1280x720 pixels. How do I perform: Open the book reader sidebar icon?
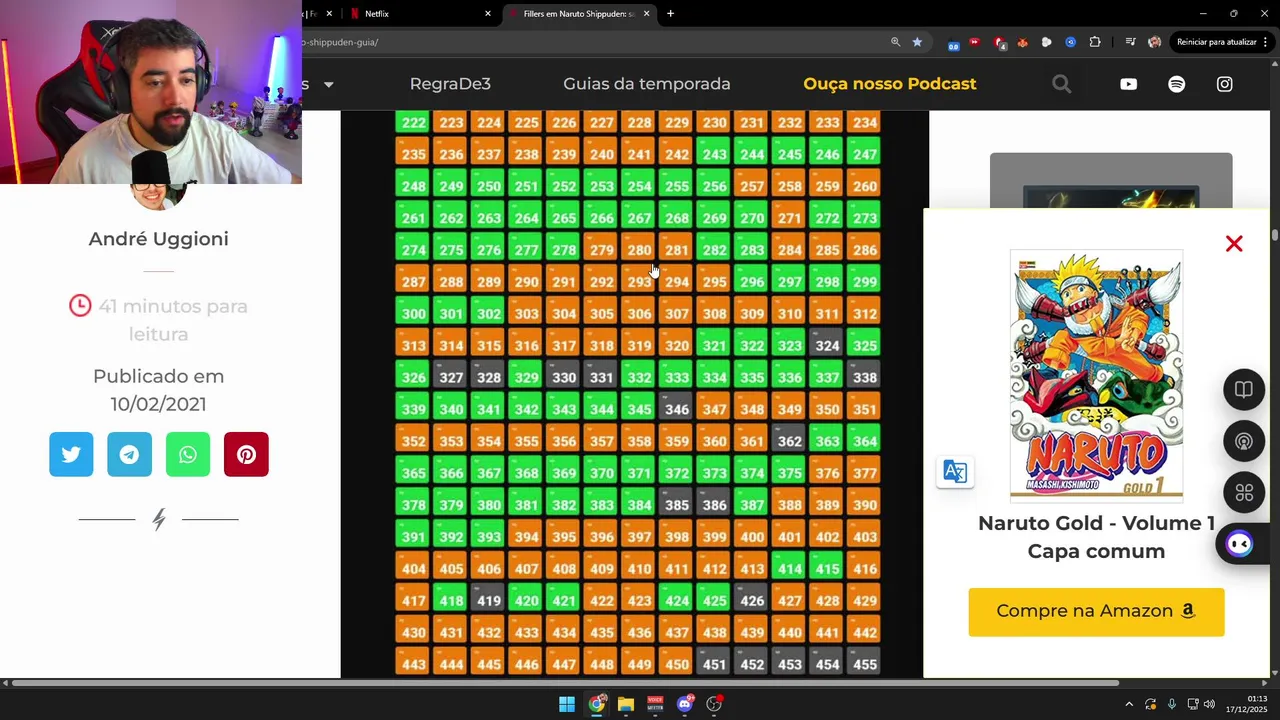pos(1244,390)
